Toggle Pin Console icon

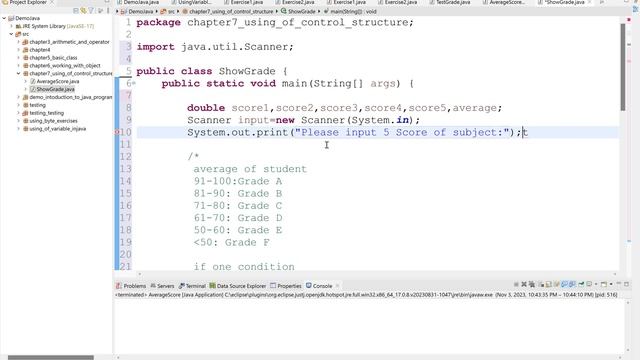581,284
